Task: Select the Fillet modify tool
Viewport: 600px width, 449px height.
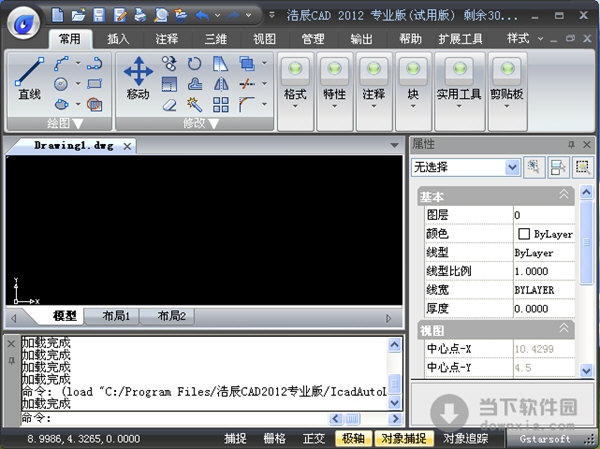Action: [x=247, y=104]
